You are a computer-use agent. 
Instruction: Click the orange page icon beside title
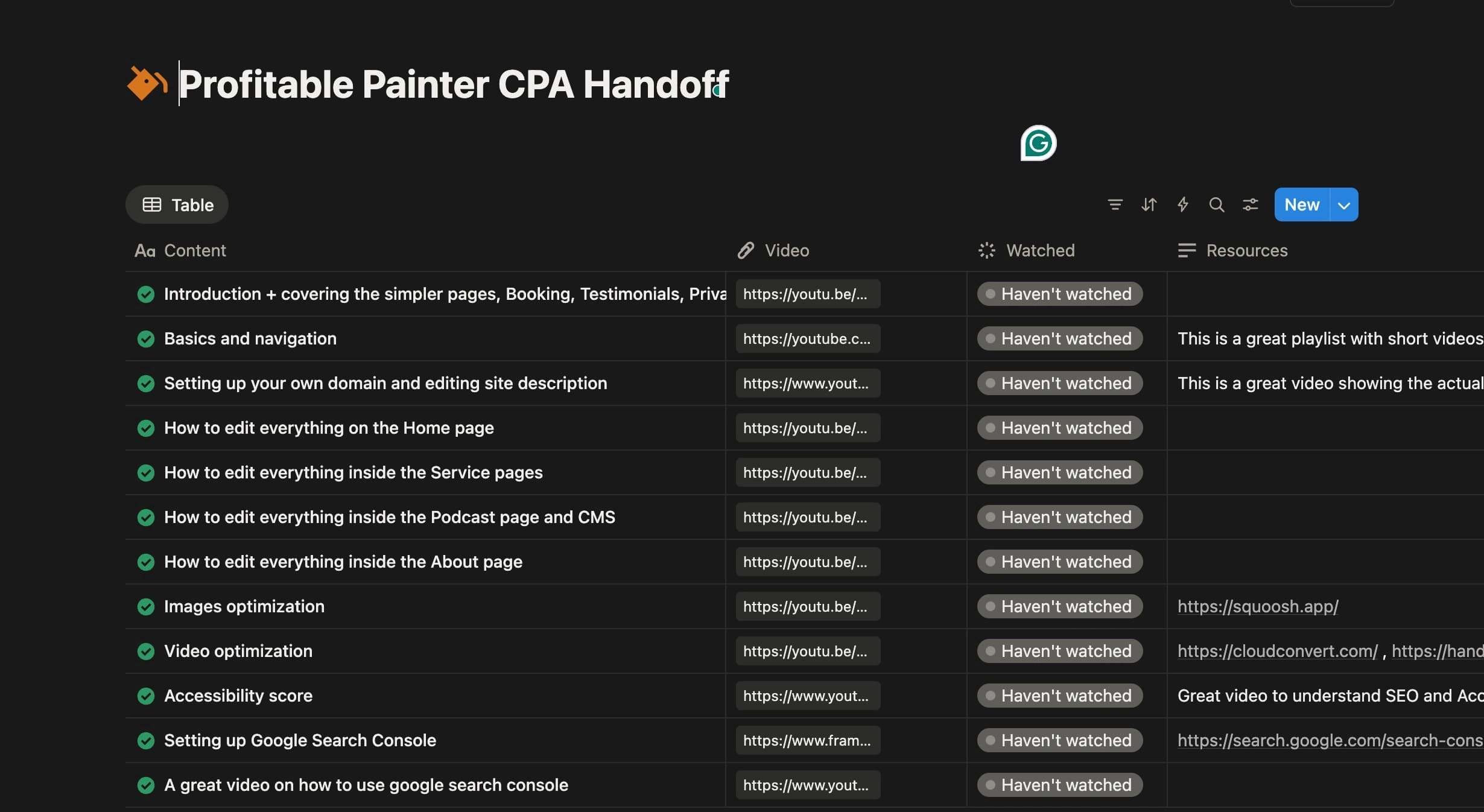(x=146, y=83)
